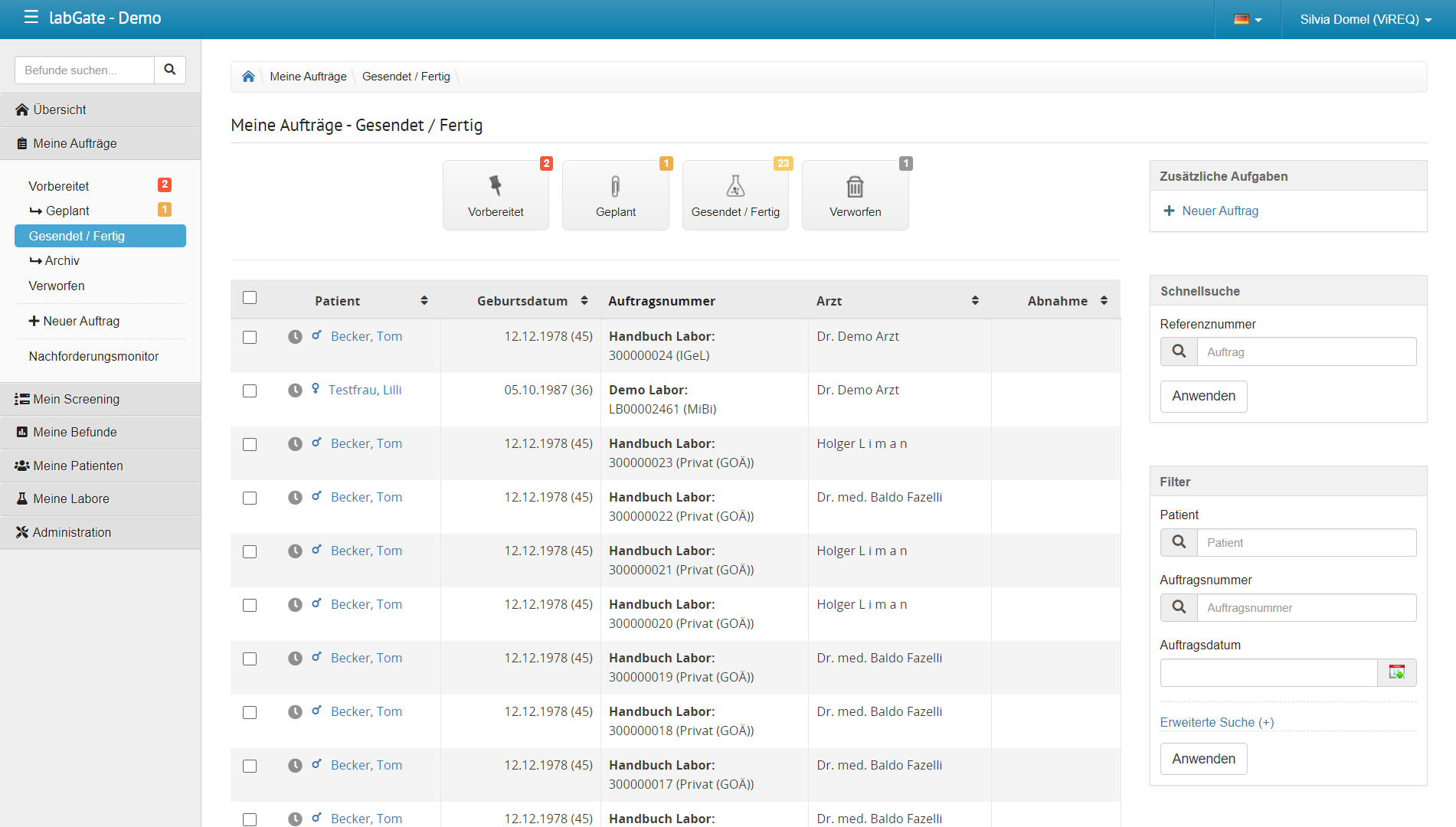Open the Geplant paperclip tile
The width and height of the screenshot is (1456, 827).
point(615,195)
